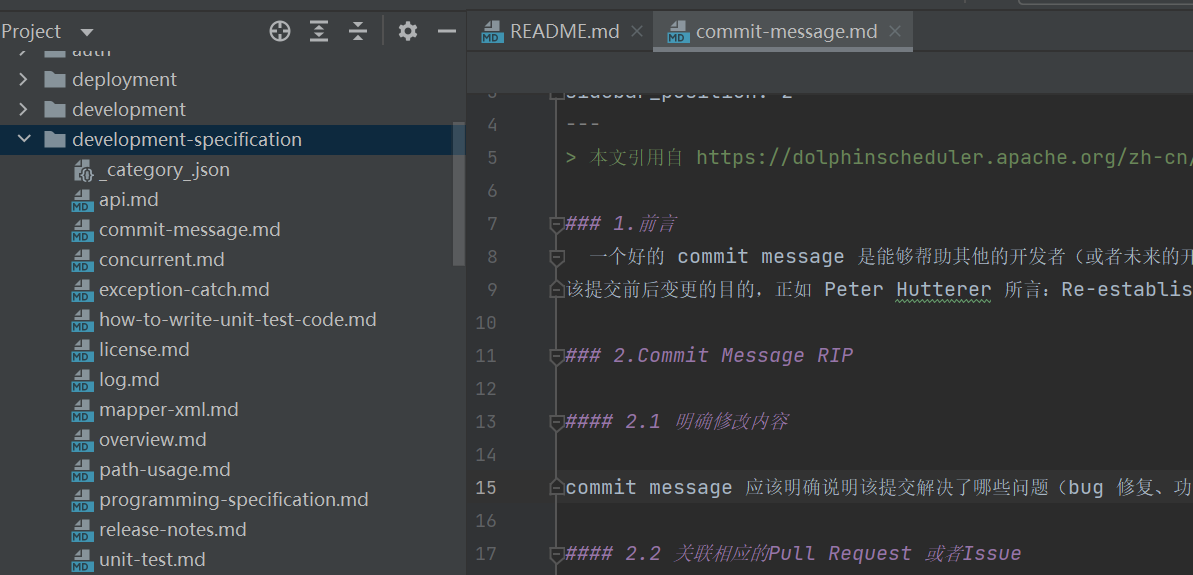Fold the '### 2.Commit Message RIP' section
Screen dimensions: 1193x575
(x=557, y=356)
